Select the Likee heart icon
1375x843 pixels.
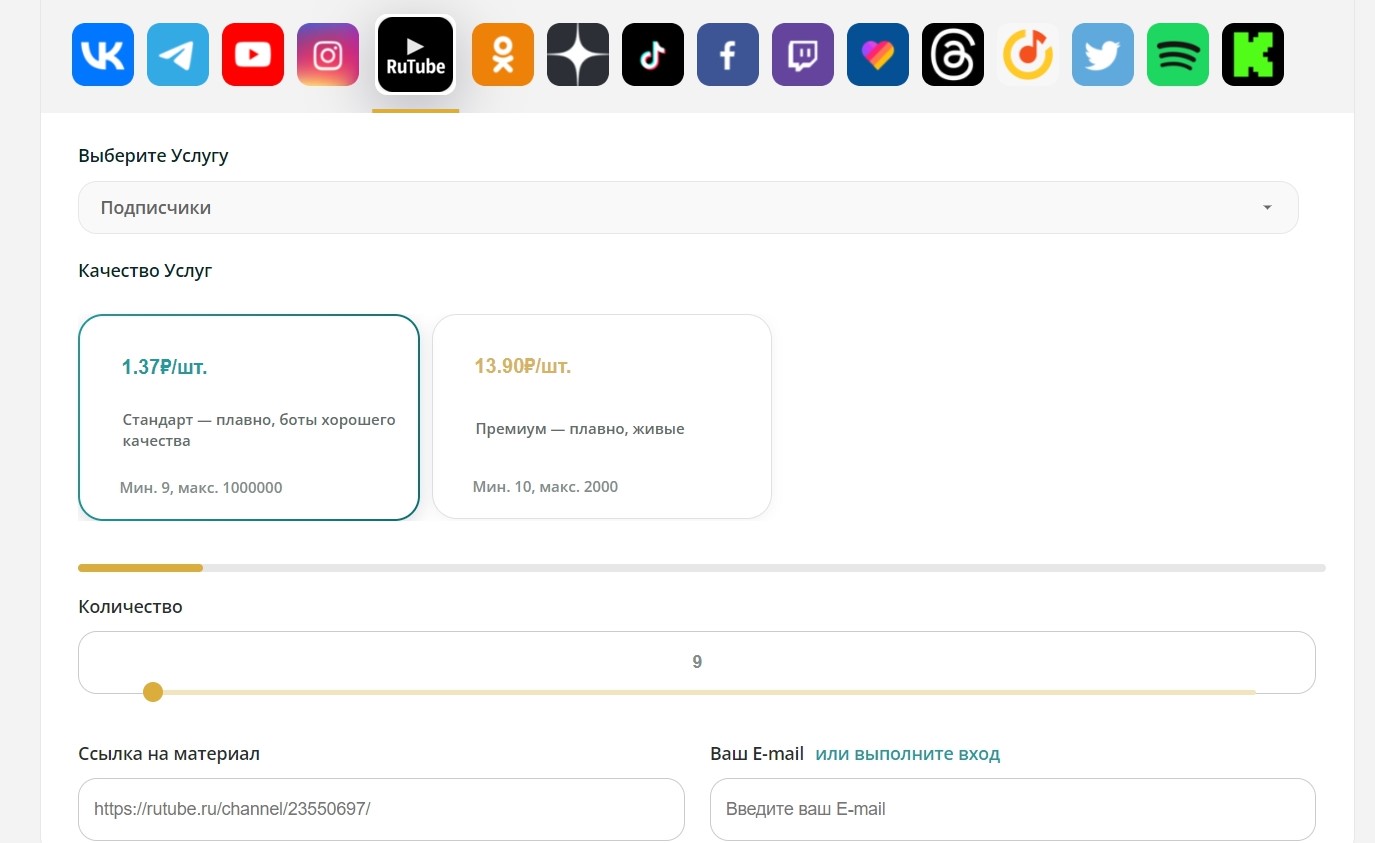[x=878, y=54]
